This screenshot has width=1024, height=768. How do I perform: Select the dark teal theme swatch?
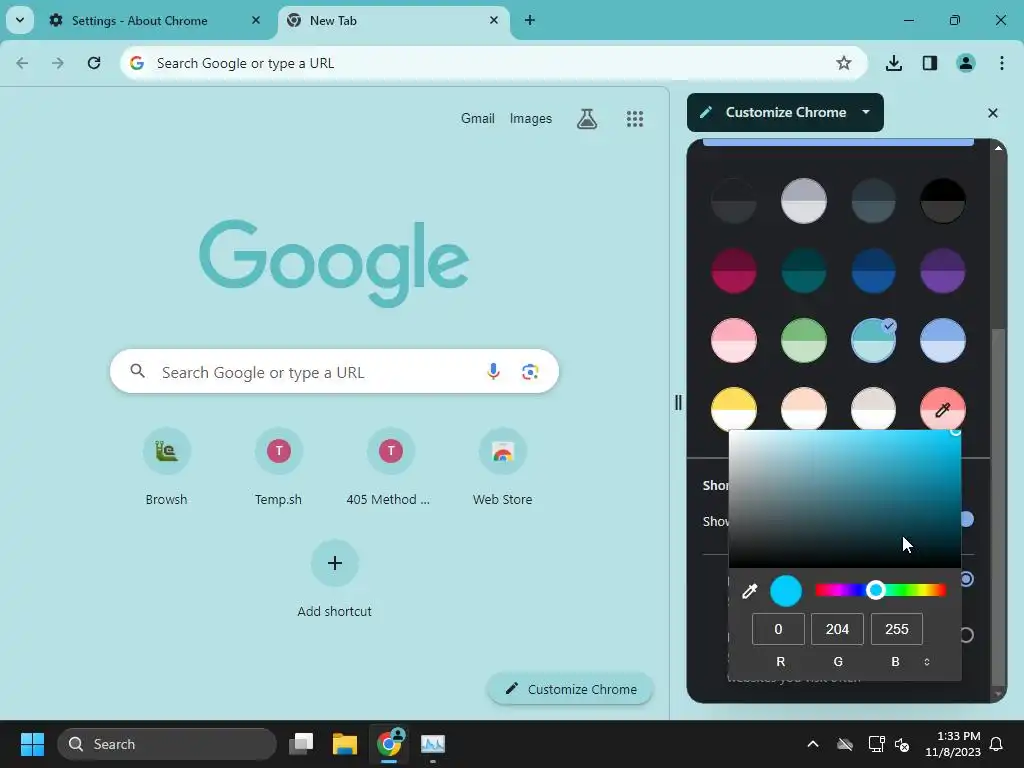click(x=804, y=270)
